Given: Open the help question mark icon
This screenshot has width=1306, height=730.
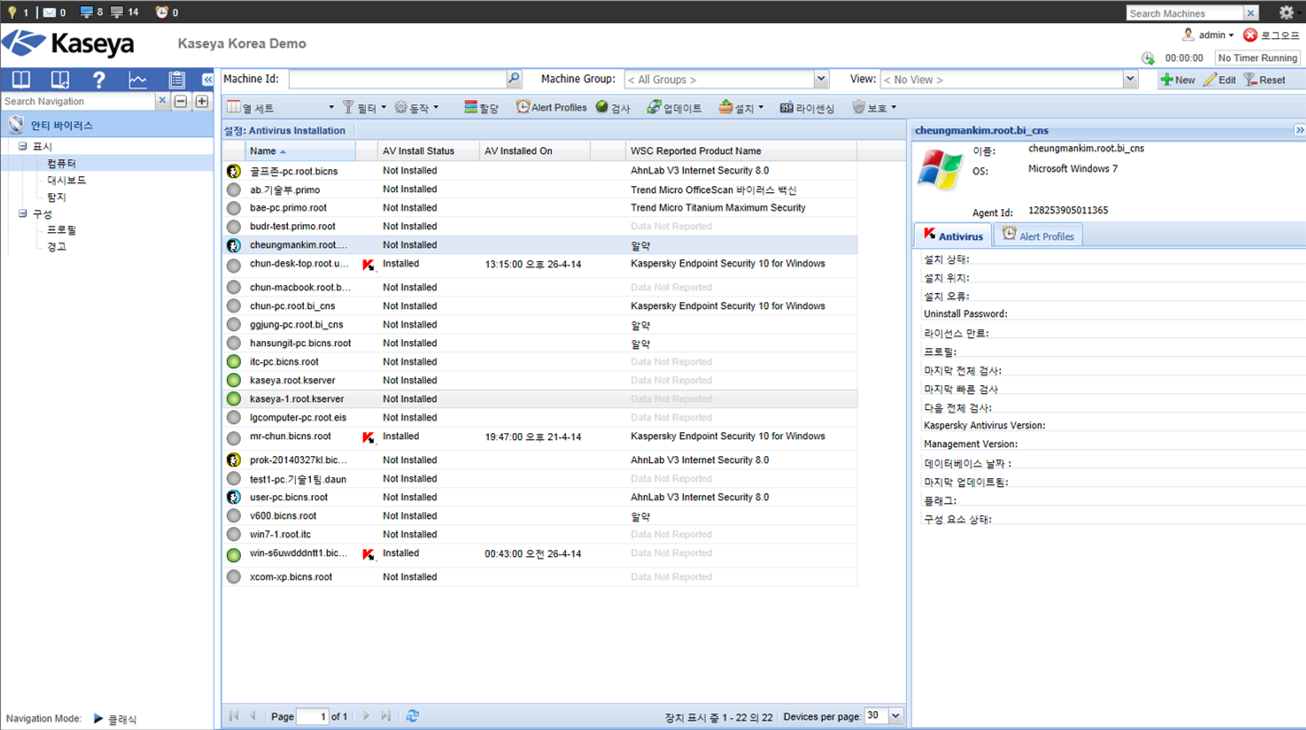Looking at the screenshot, I should tap(98, 80).
